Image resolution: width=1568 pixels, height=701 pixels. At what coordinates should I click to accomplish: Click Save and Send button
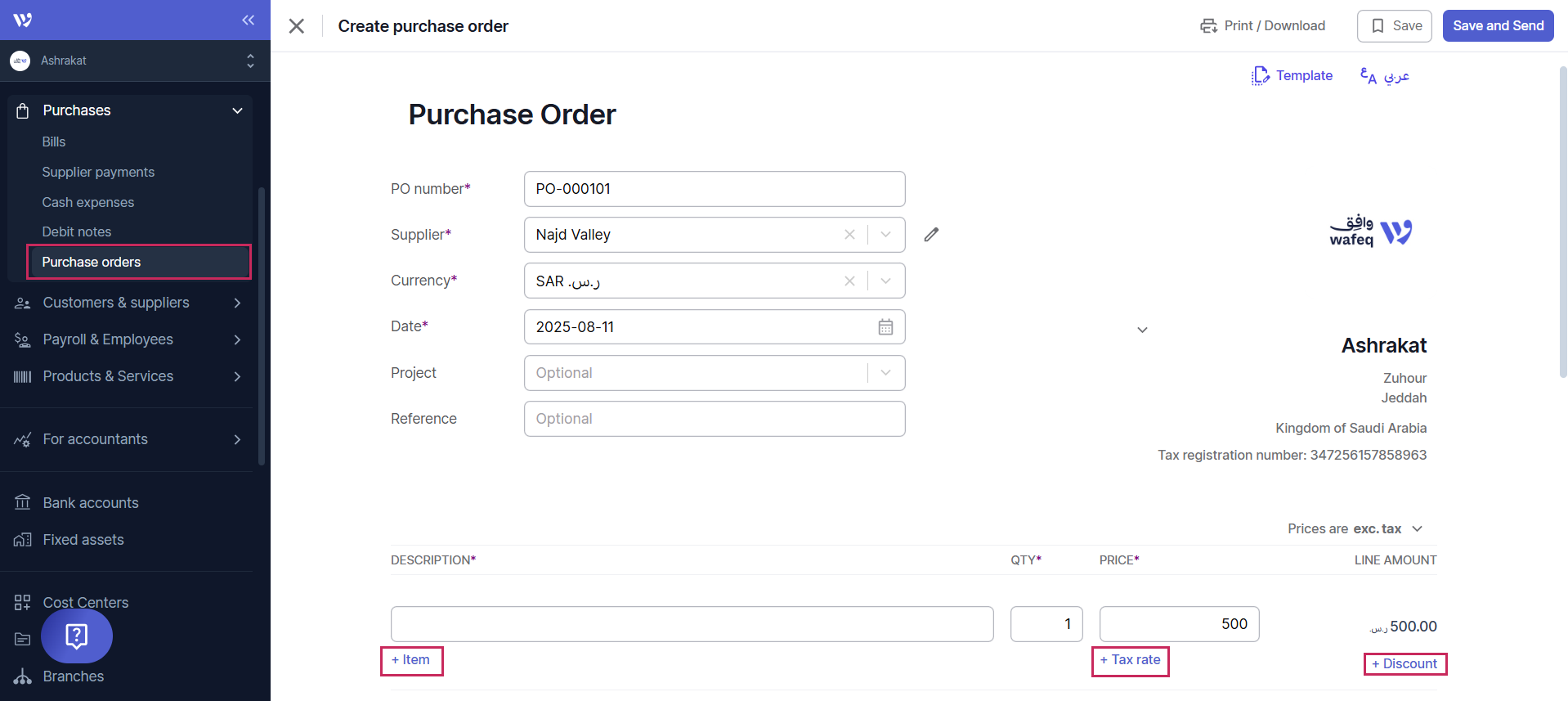coord(1498,26)
